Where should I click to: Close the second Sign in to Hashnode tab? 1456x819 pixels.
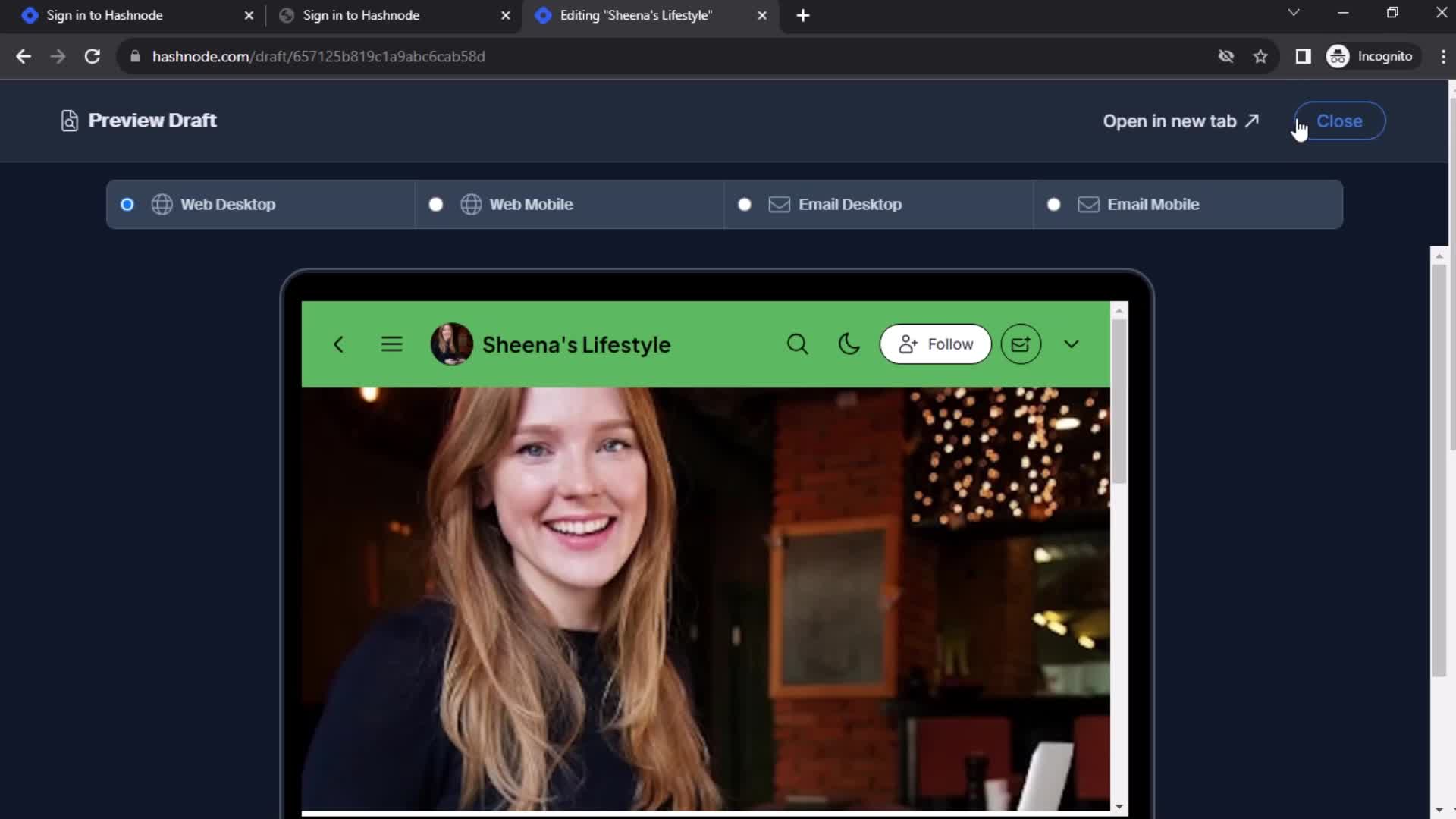pyautogui.click(x=506, y=15)
